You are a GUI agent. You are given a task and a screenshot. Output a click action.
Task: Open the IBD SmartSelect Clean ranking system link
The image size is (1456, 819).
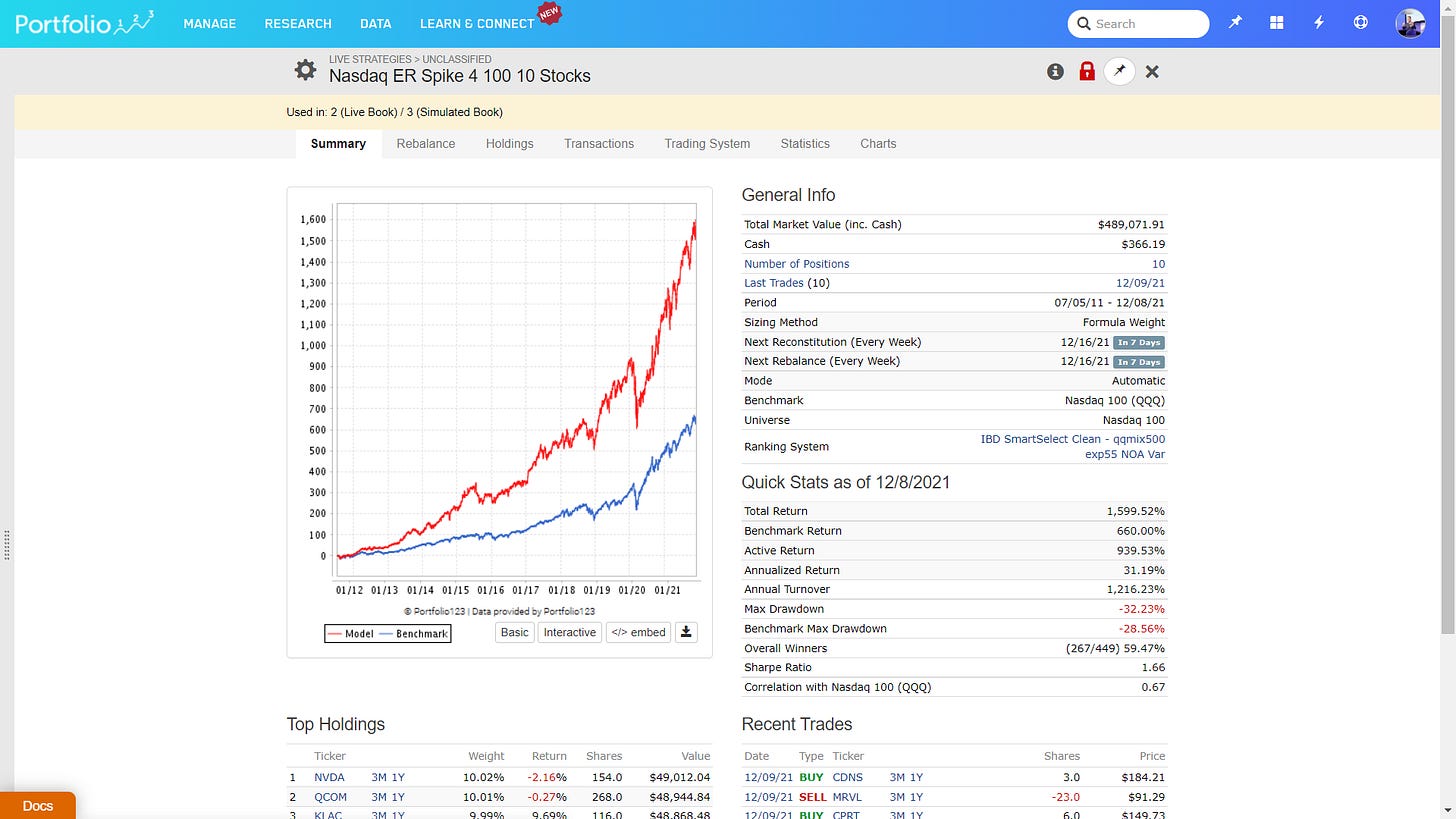click(x=1073, y=446)
